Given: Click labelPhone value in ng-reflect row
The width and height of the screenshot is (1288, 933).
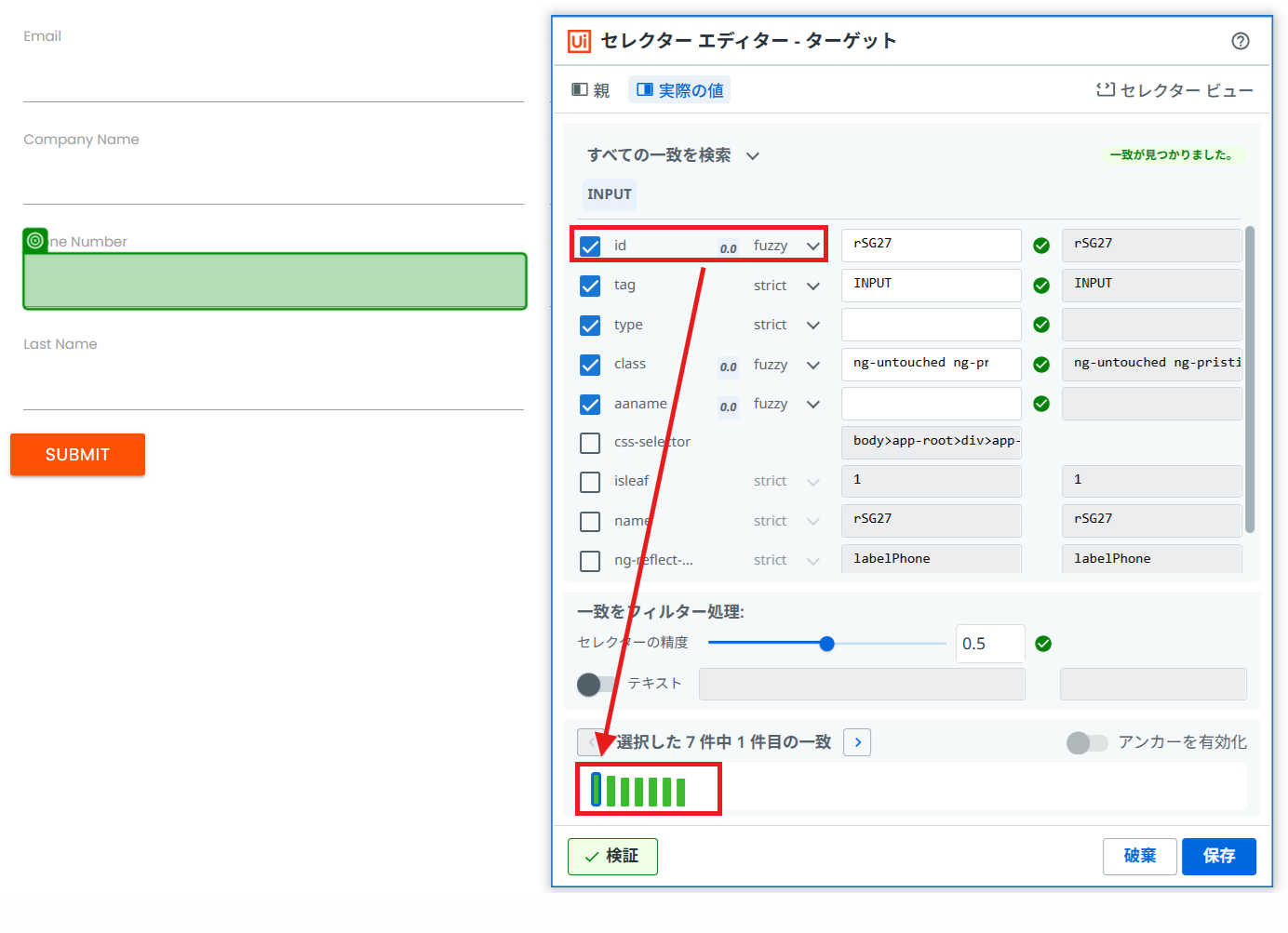Looking at the screenshot, I should tap(932, 559).
